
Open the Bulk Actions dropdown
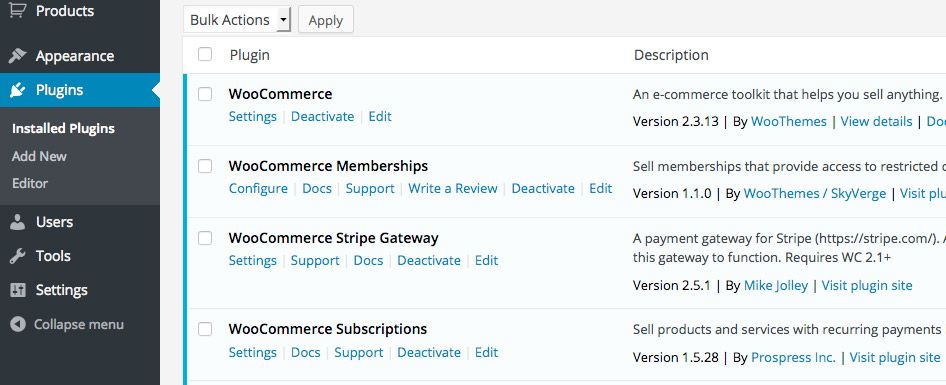pyautogui.click(x=237, y=20)
